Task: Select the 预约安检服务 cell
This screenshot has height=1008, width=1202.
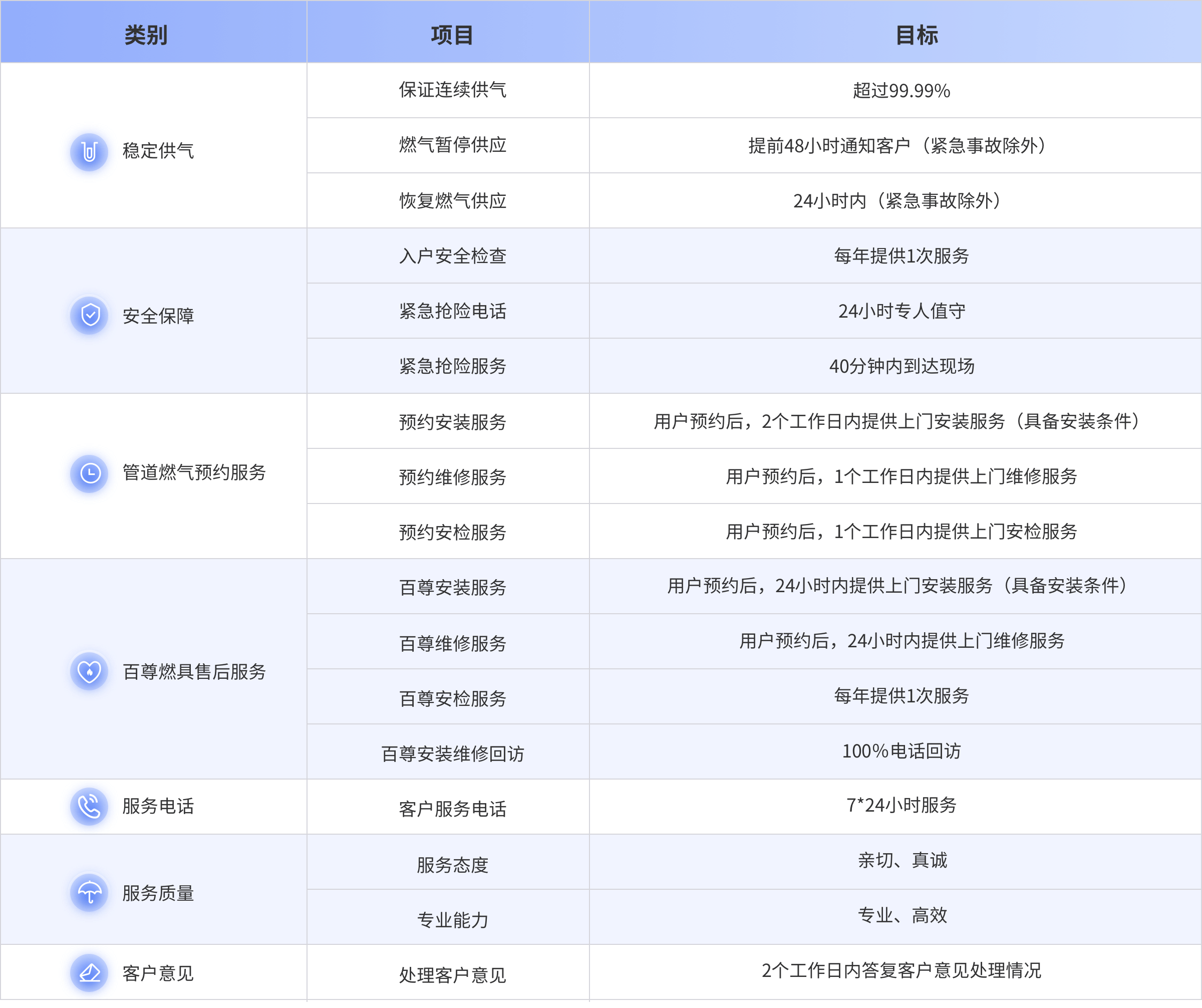Action: tap(448, 531)
